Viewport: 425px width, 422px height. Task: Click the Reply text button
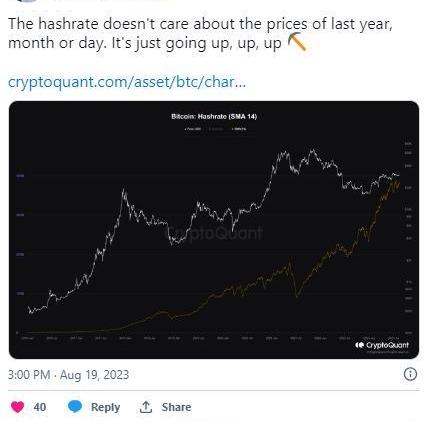tap(105, 407)
